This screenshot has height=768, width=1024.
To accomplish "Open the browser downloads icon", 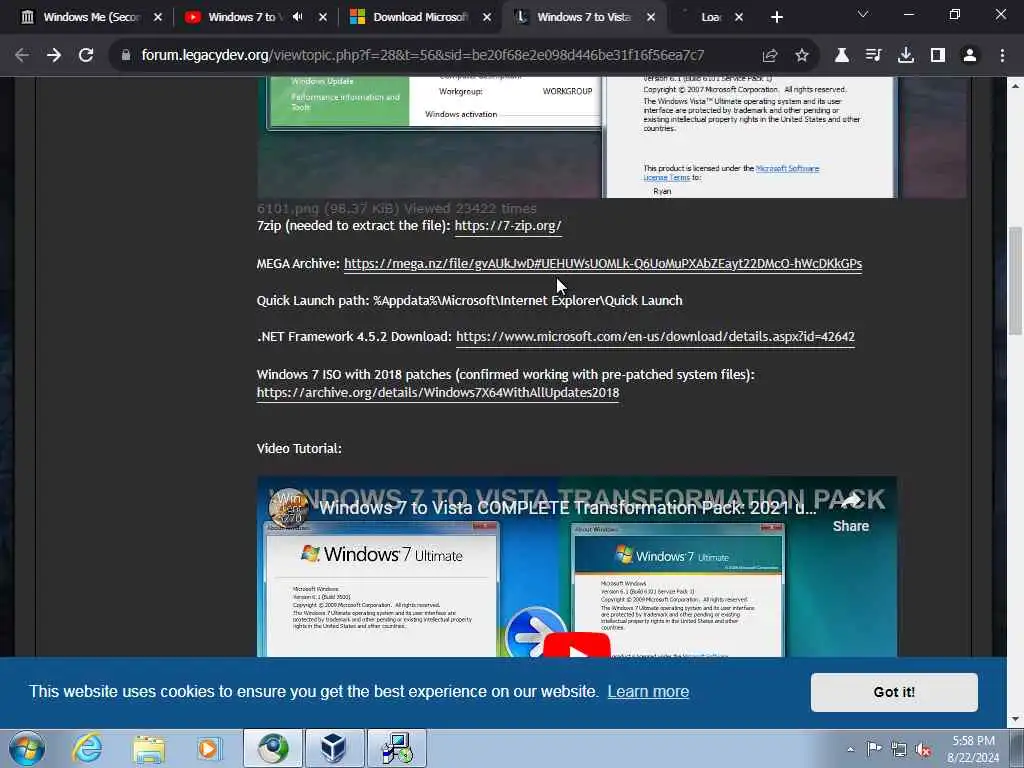I will pyautogui.click(x=906, y=56).
